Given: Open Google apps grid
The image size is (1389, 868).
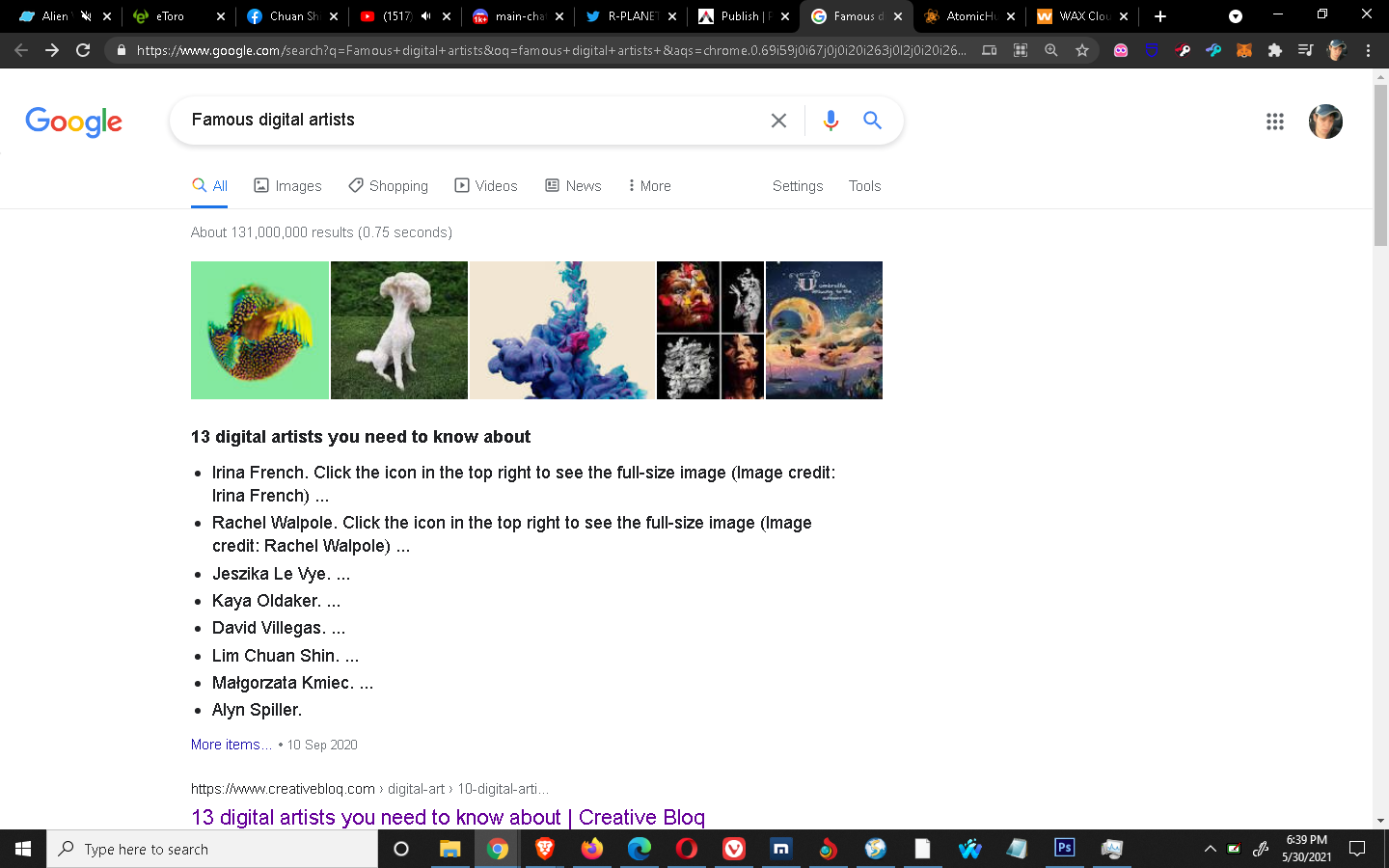Looking at the screenshot, I should [1275, 122].
